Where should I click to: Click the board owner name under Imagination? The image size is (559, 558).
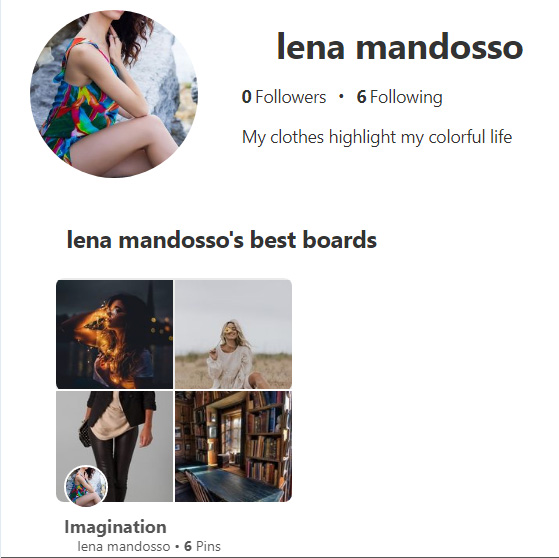pyautogui.click(x=123, y=546)
